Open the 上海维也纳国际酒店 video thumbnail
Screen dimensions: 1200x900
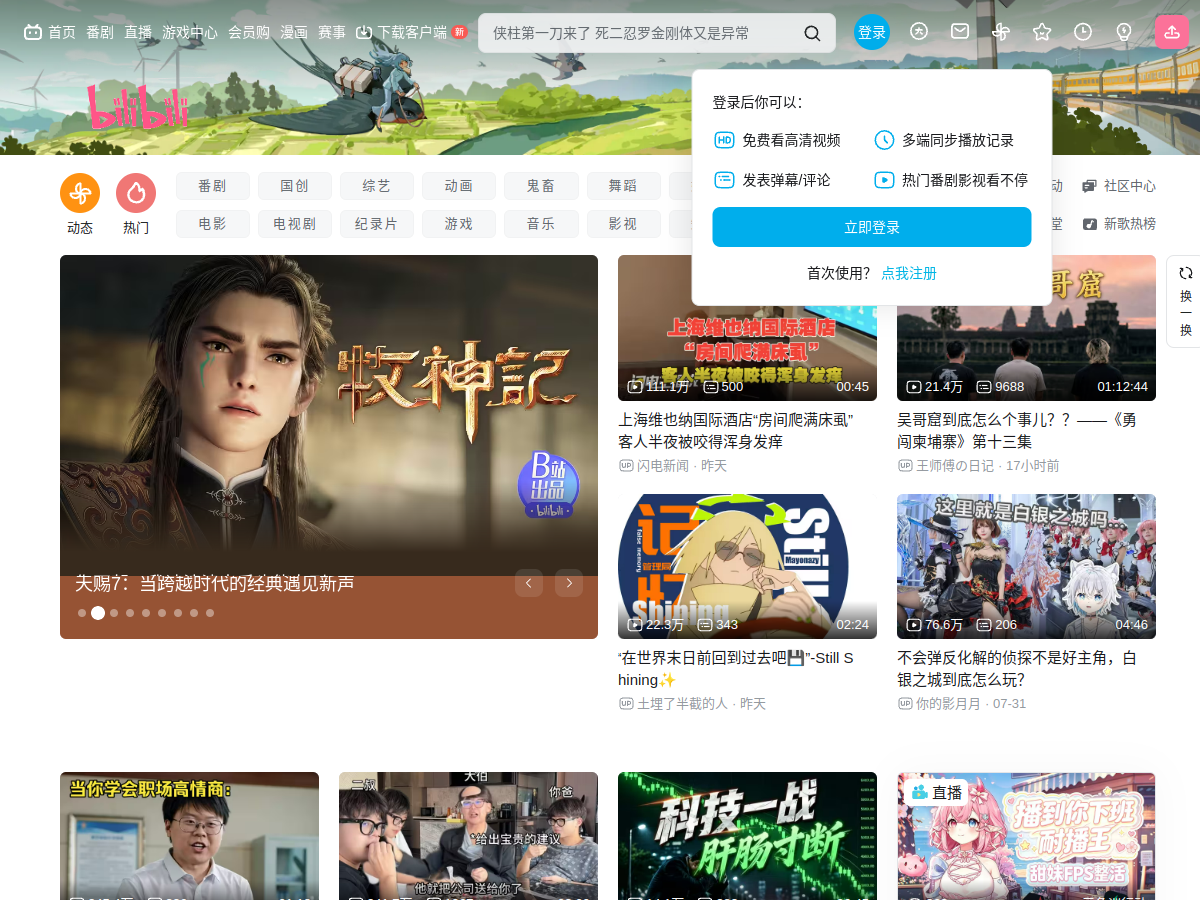(x=747, y=328)
